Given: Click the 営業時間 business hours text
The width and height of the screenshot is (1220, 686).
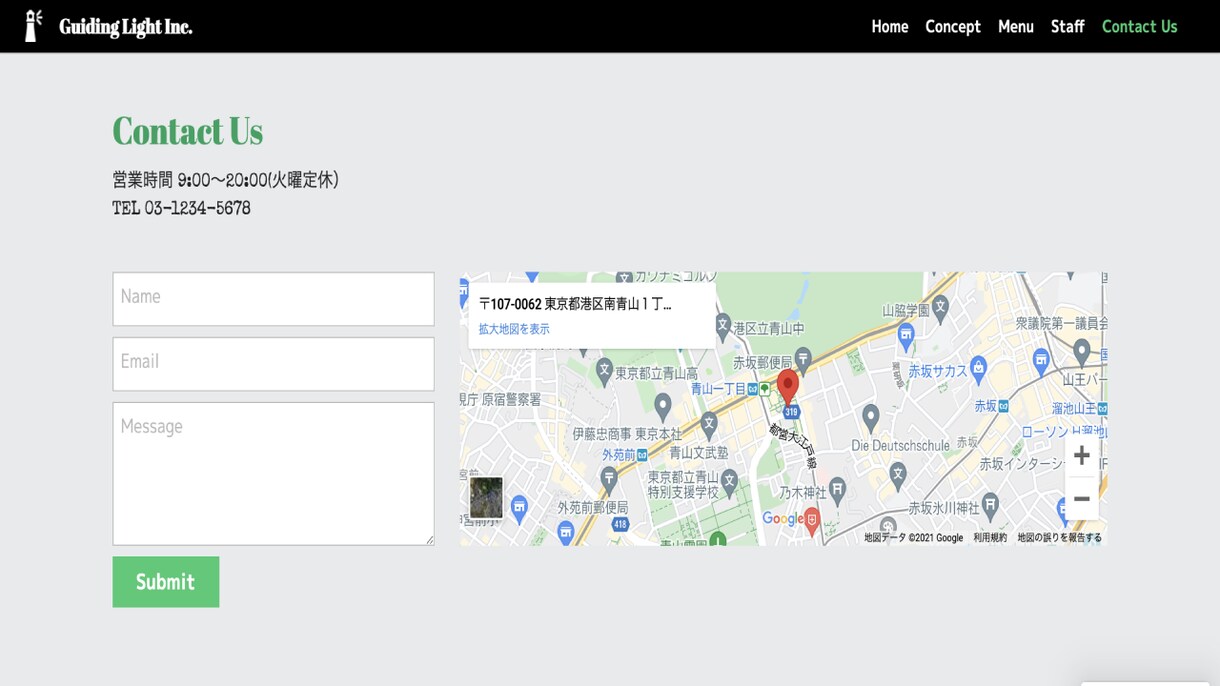Looking at the screenshot, I should pyautogui.click(x=225, y=180).
